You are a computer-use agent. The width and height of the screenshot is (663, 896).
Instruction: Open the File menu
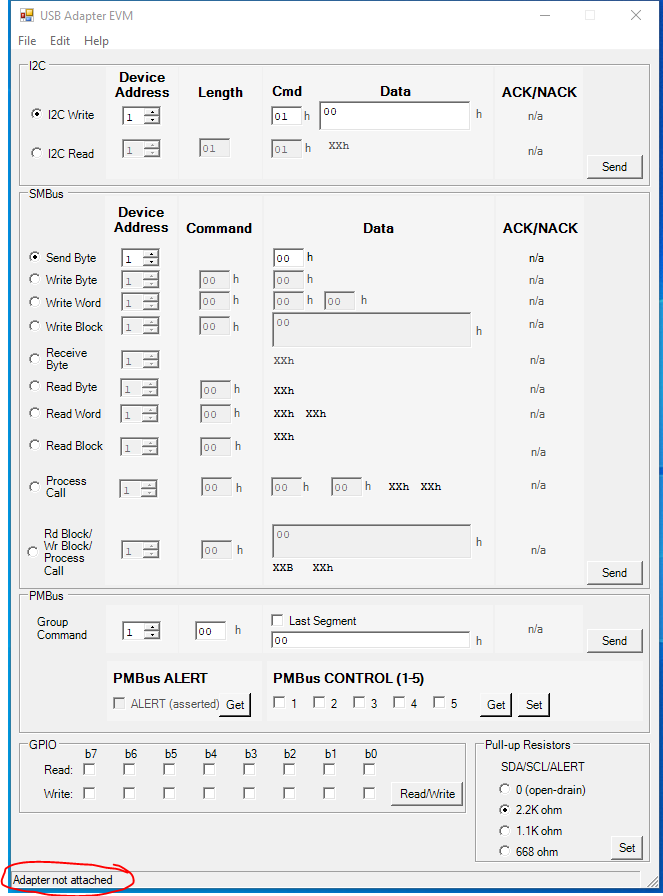click(27, 41)
